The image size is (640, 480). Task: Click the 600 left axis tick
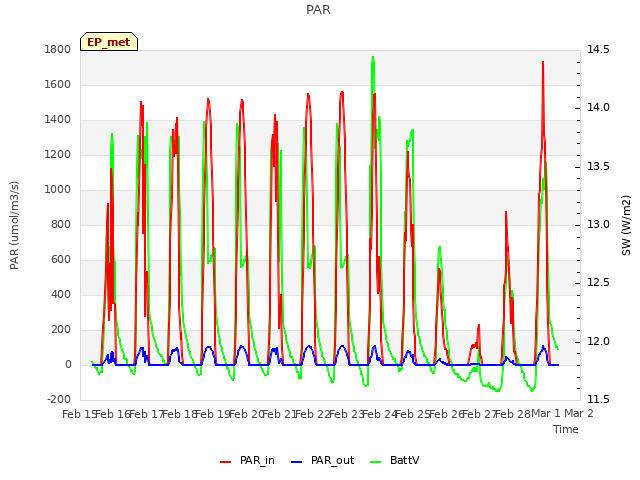pos(61,260)
